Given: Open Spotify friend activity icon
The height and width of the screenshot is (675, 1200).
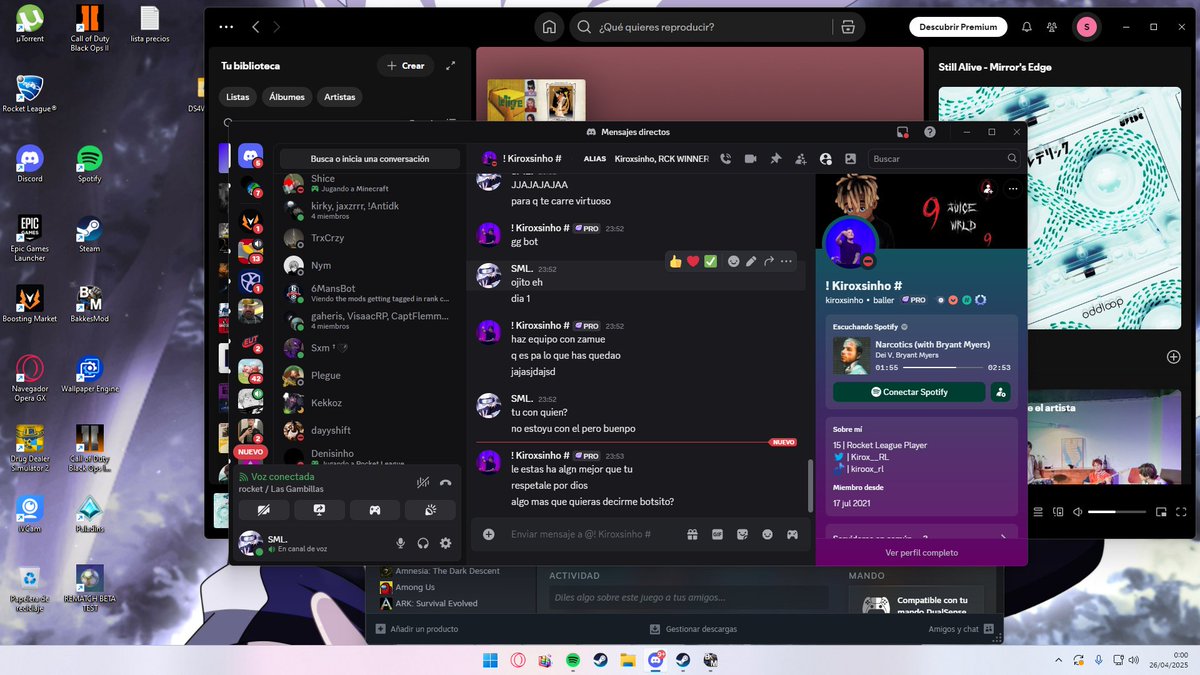Looking at the screenshot, I should (x=1052, y=27).
